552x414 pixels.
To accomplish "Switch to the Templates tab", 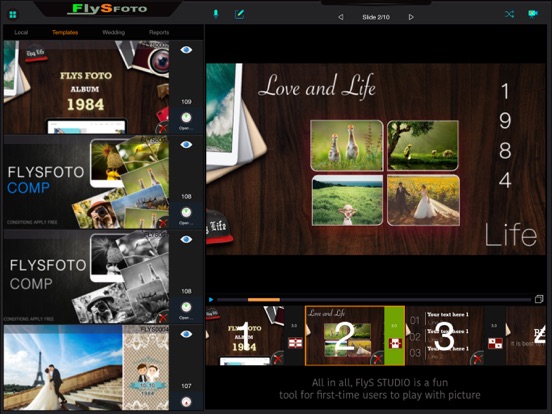I will pos(65,32).
